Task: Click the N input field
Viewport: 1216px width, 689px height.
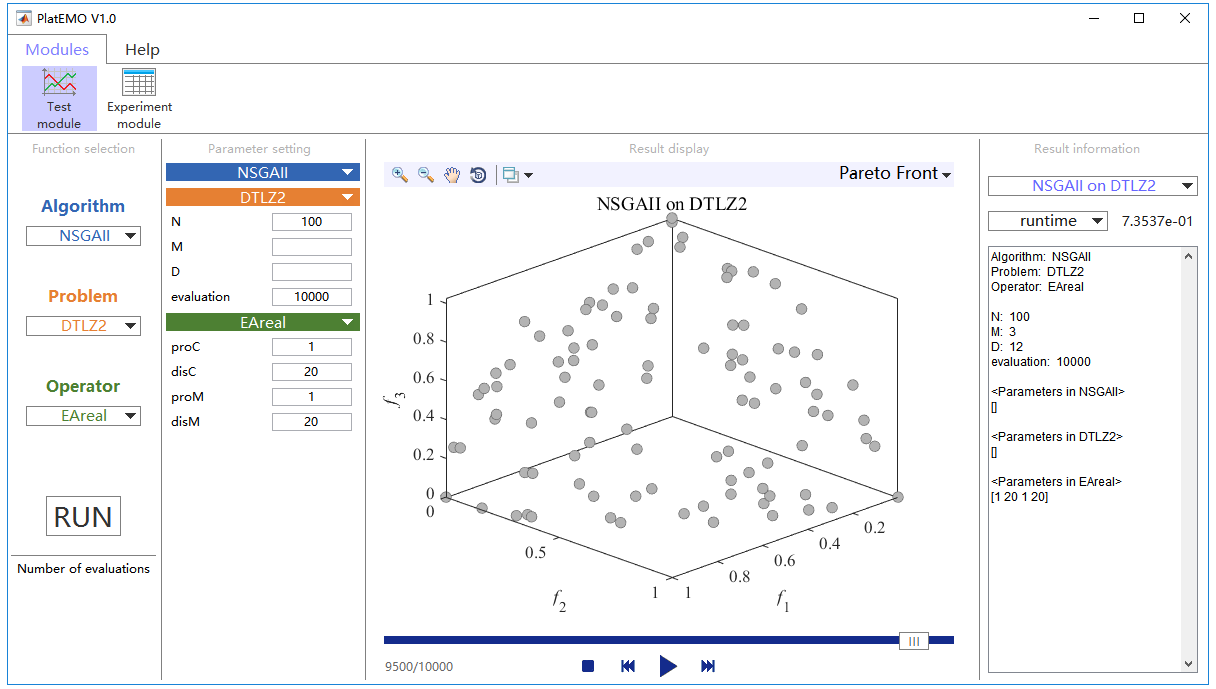Action: 312,222
